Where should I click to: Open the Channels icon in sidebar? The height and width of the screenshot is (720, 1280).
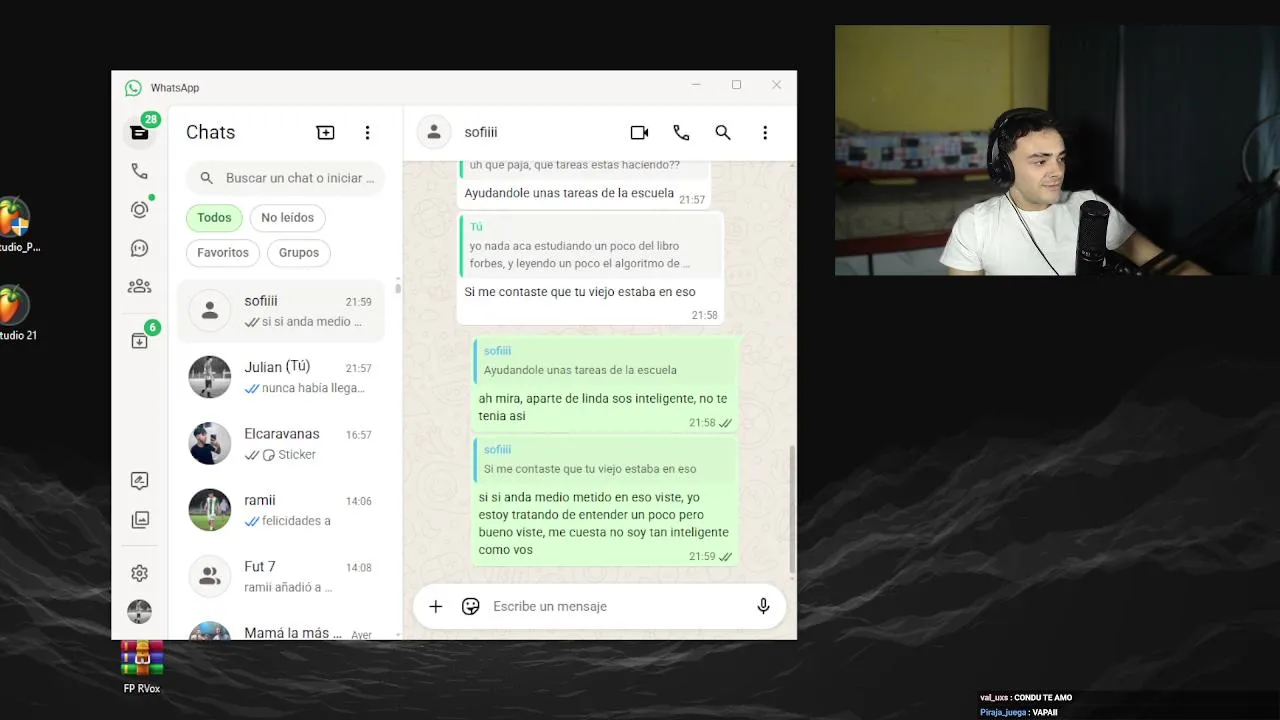coord(139,248)
